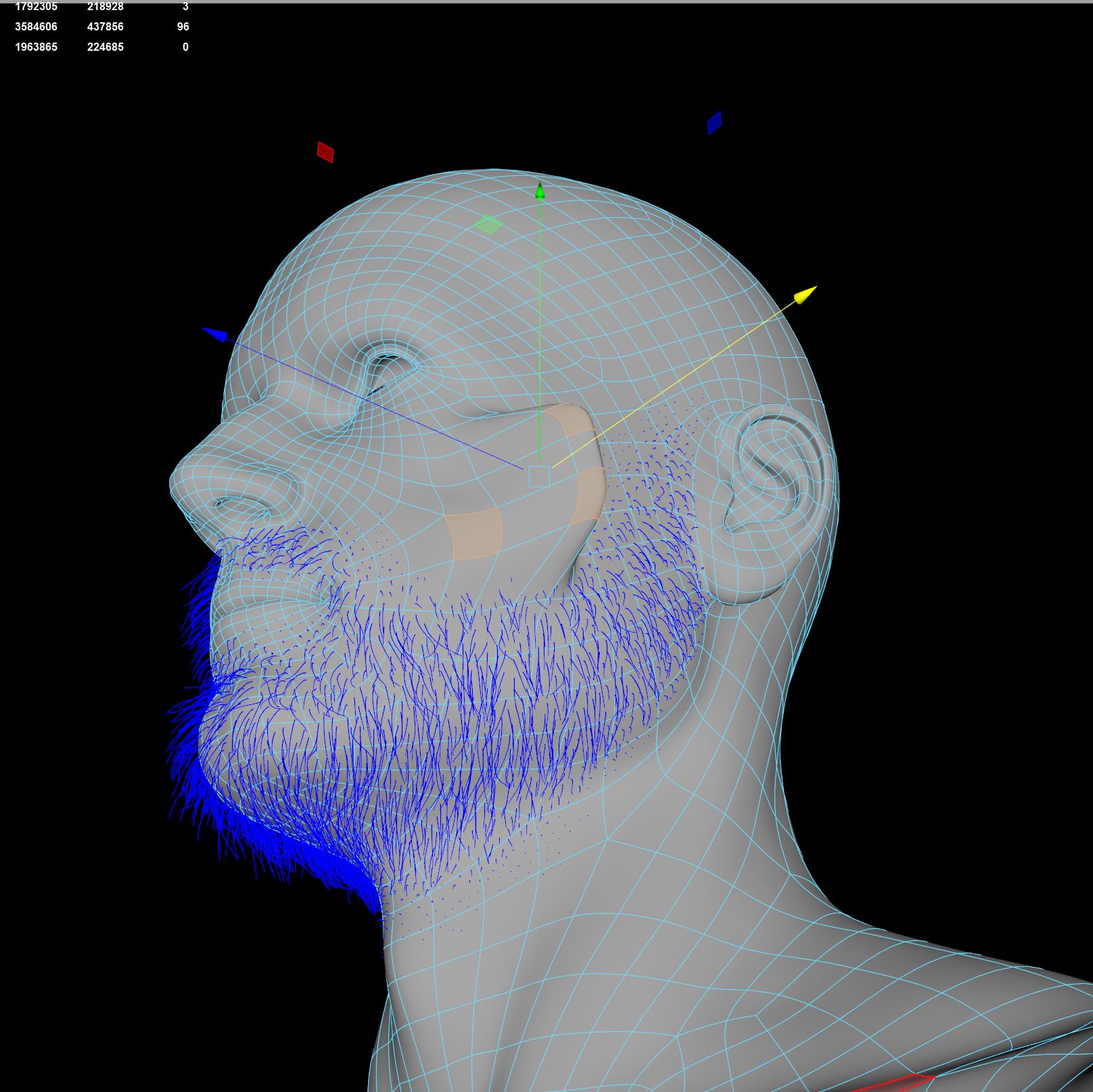Select the yellow highlighted axis arrow tip
The image size is (1093, 1092).
[x=805, y=296]
